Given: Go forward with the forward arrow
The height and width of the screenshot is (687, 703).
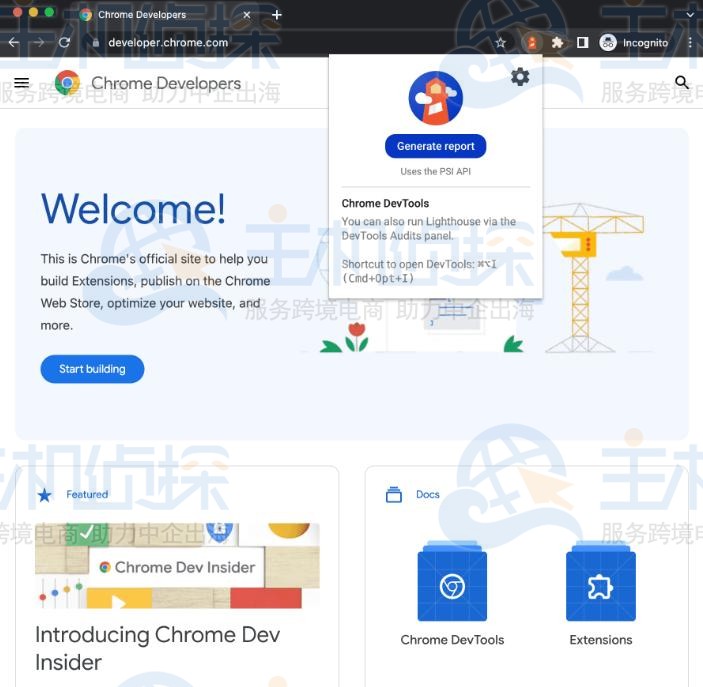Looking at the screenshot, I should (39, 43).
